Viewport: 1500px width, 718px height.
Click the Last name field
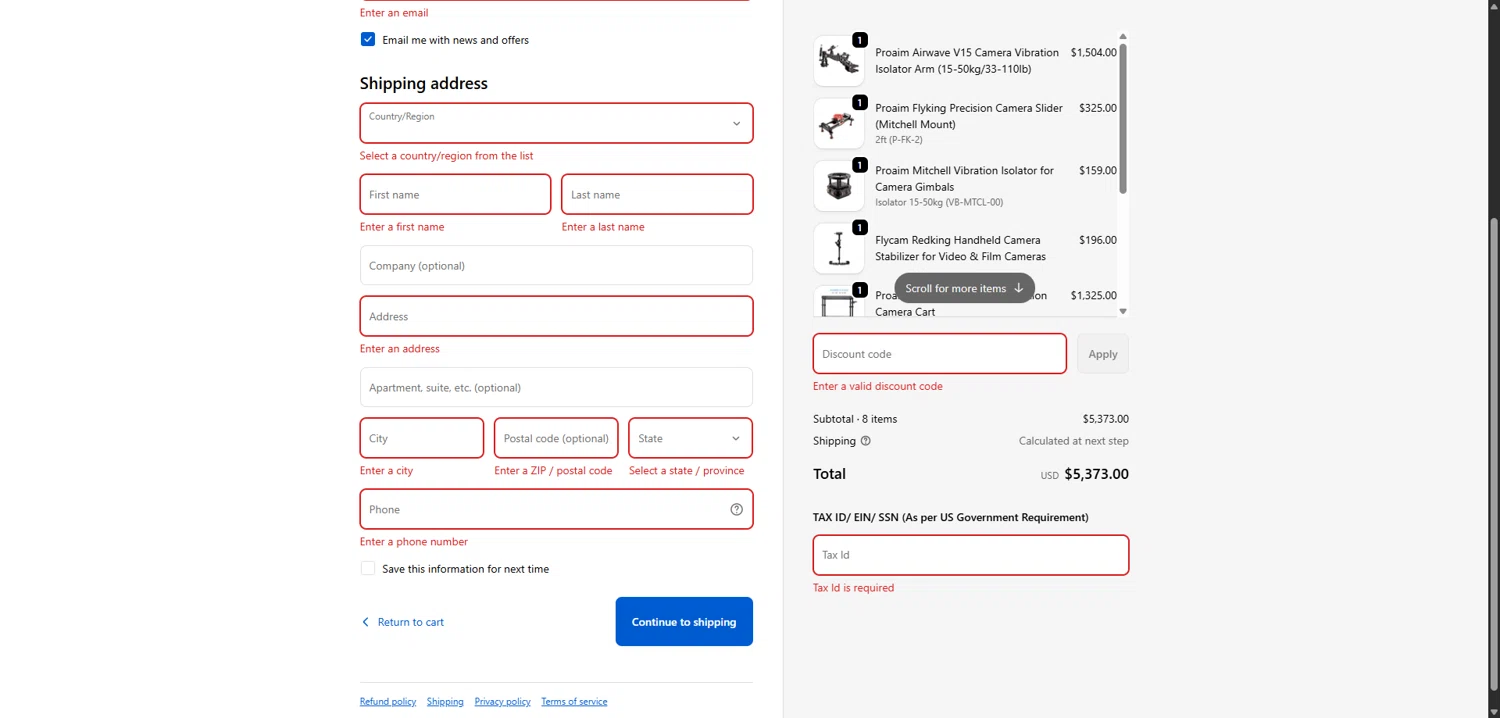pos(657,194)
